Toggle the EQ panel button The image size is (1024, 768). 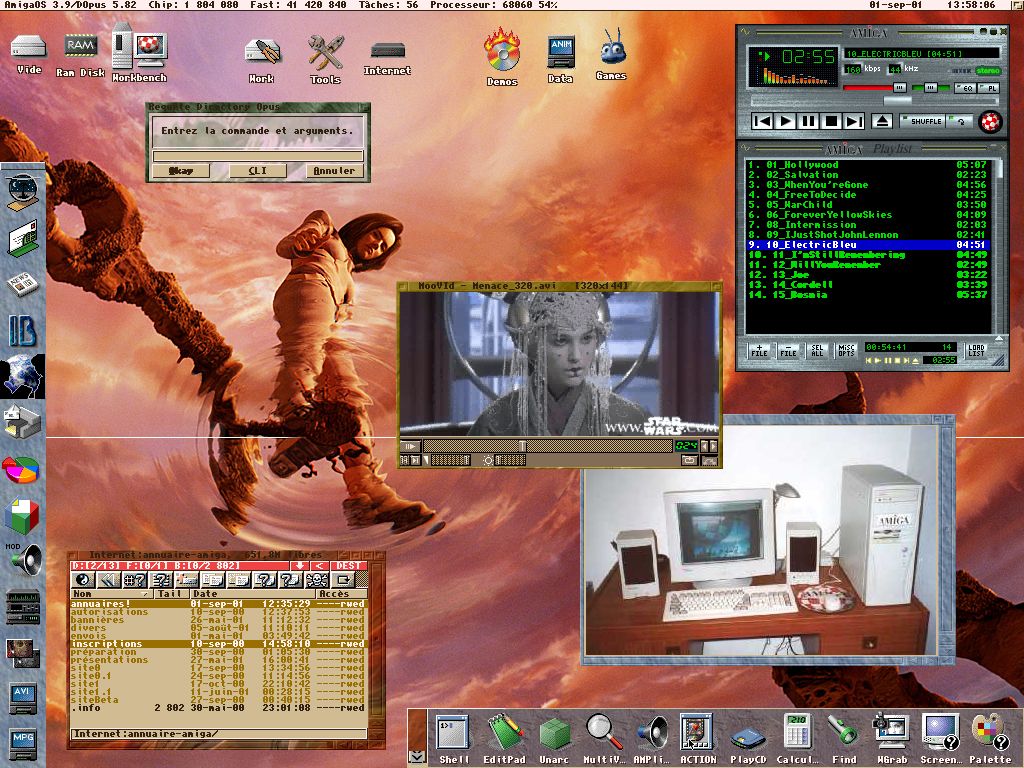coord(966,89)
